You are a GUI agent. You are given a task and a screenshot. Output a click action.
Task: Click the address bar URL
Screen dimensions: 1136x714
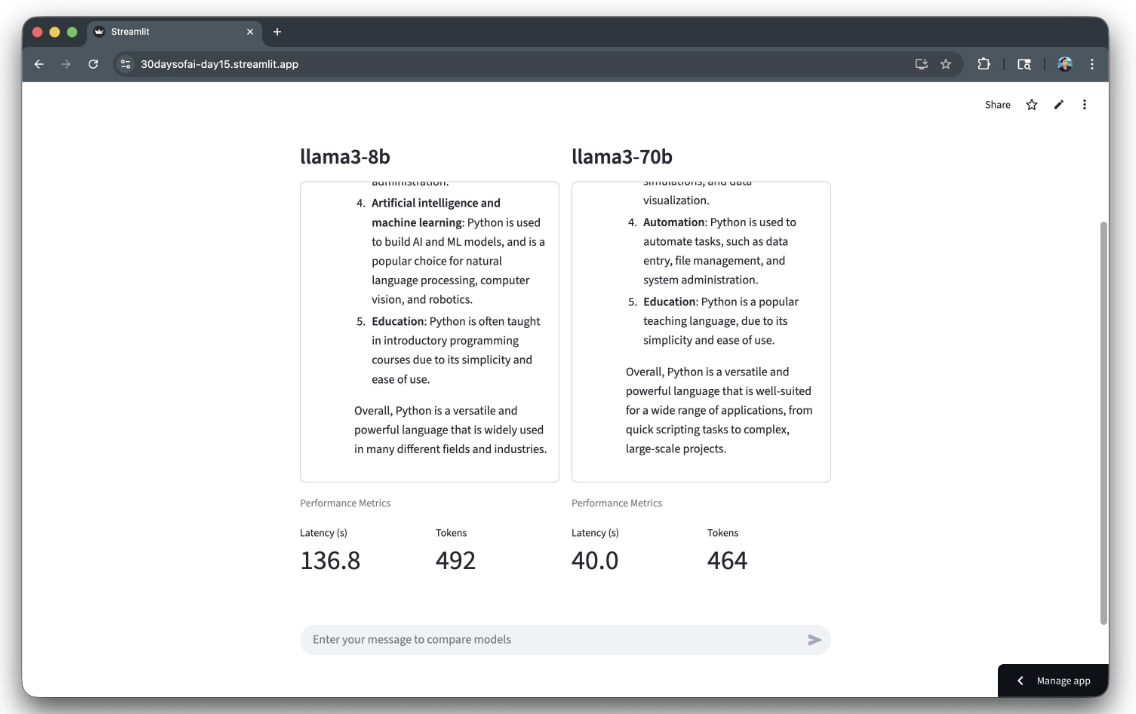(220, 64)
